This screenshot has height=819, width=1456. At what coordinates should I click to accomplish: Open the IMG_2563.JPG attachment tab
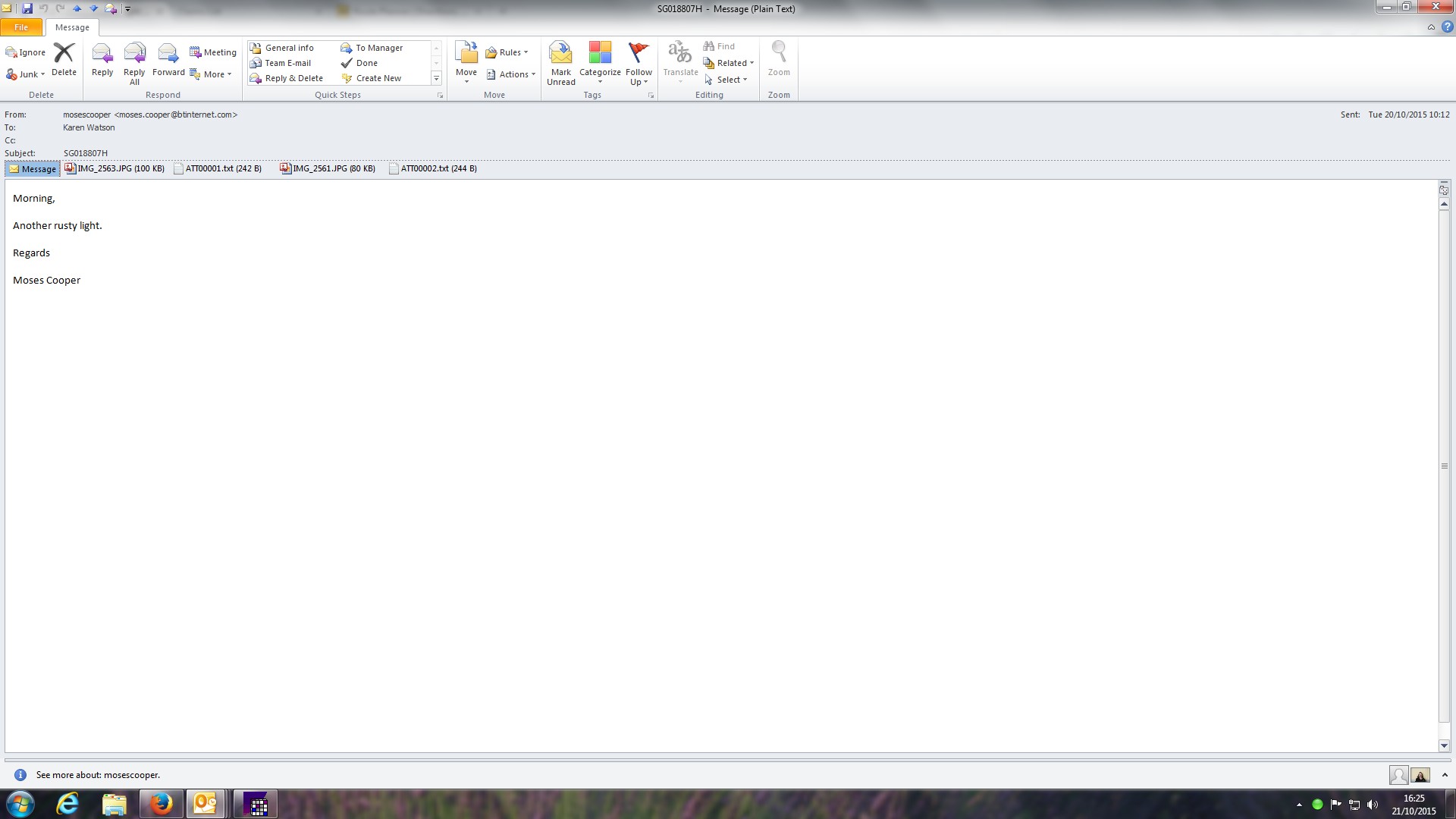coord(115,168)
